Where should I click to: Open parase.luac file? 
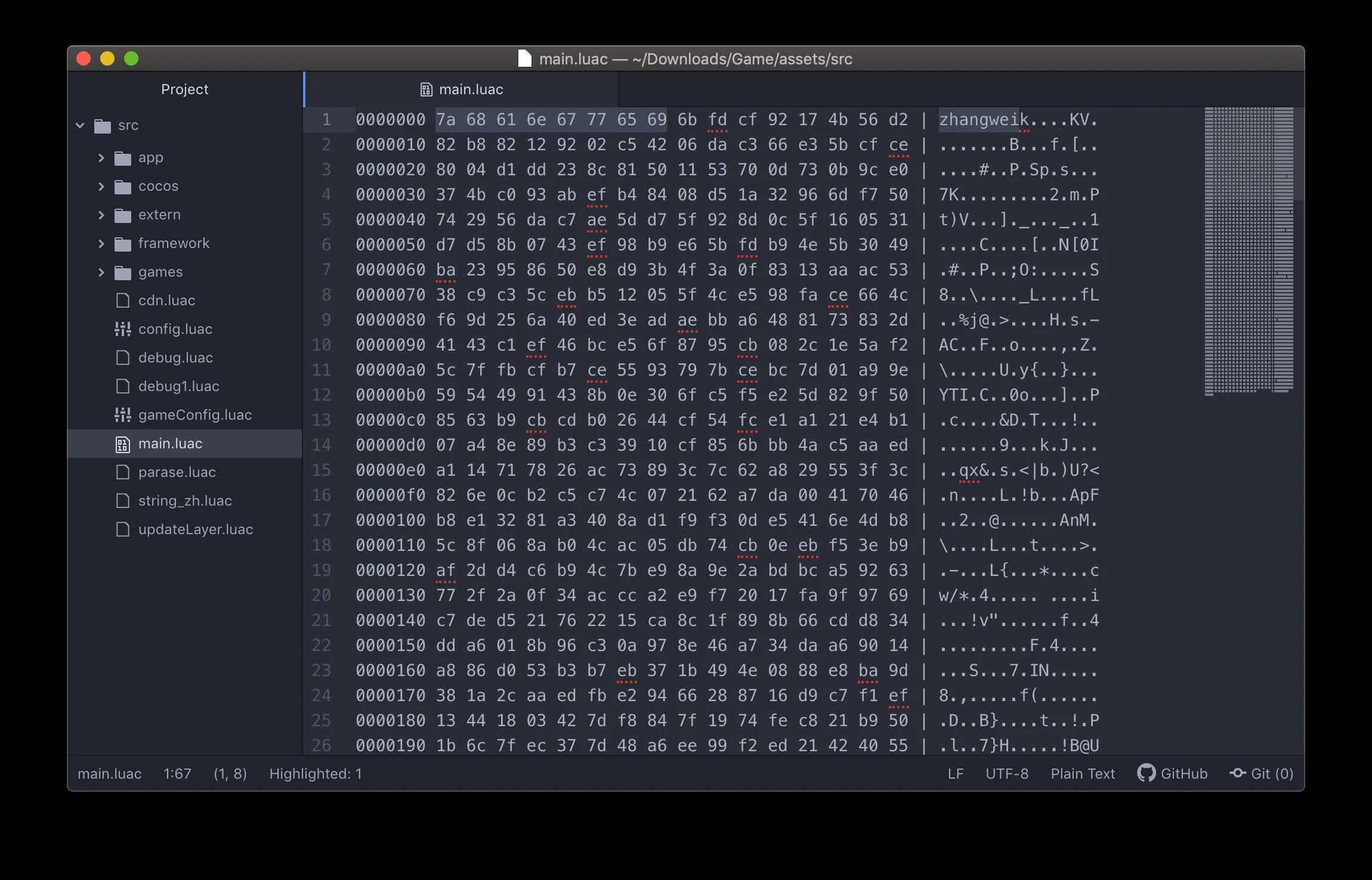177,472
